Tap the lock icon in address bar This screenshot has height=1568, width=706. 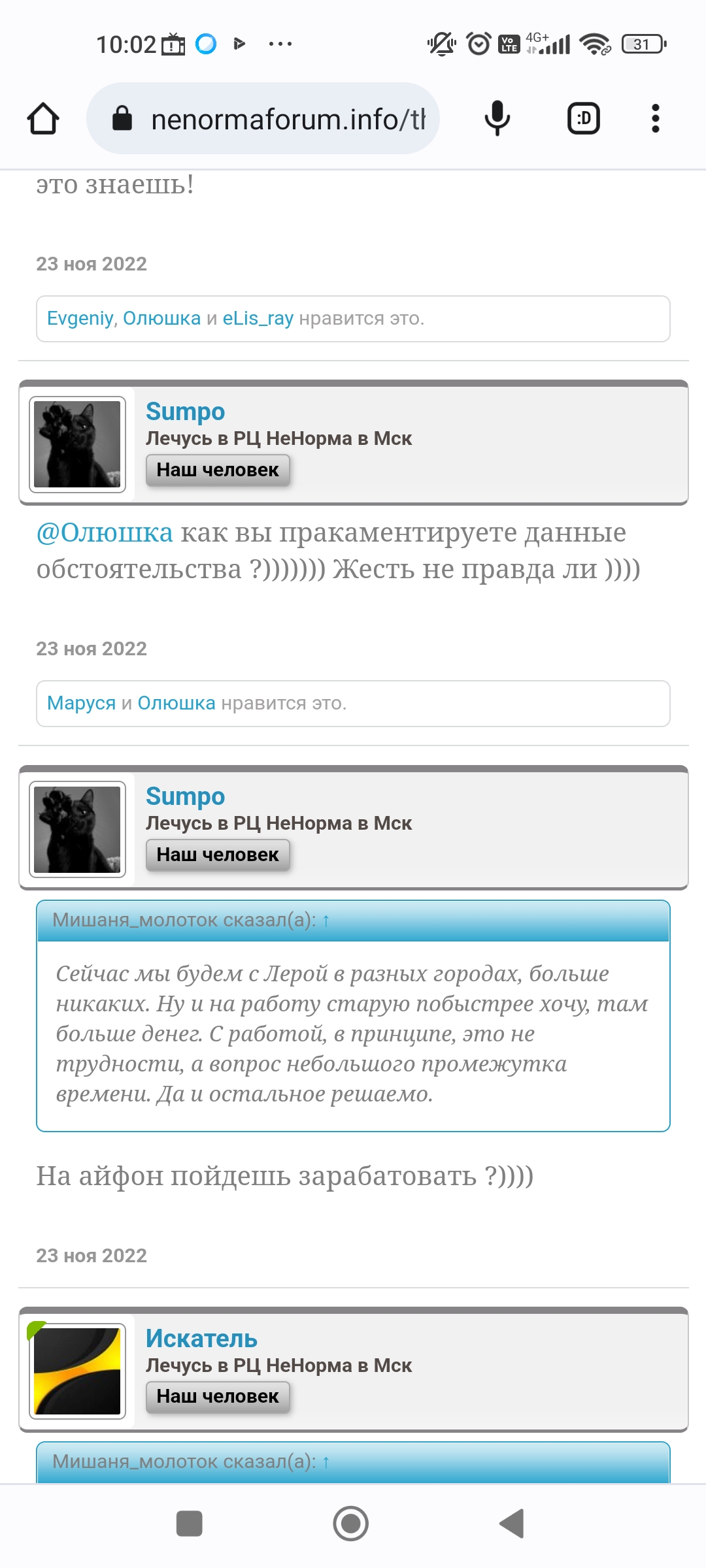[122, 119]
